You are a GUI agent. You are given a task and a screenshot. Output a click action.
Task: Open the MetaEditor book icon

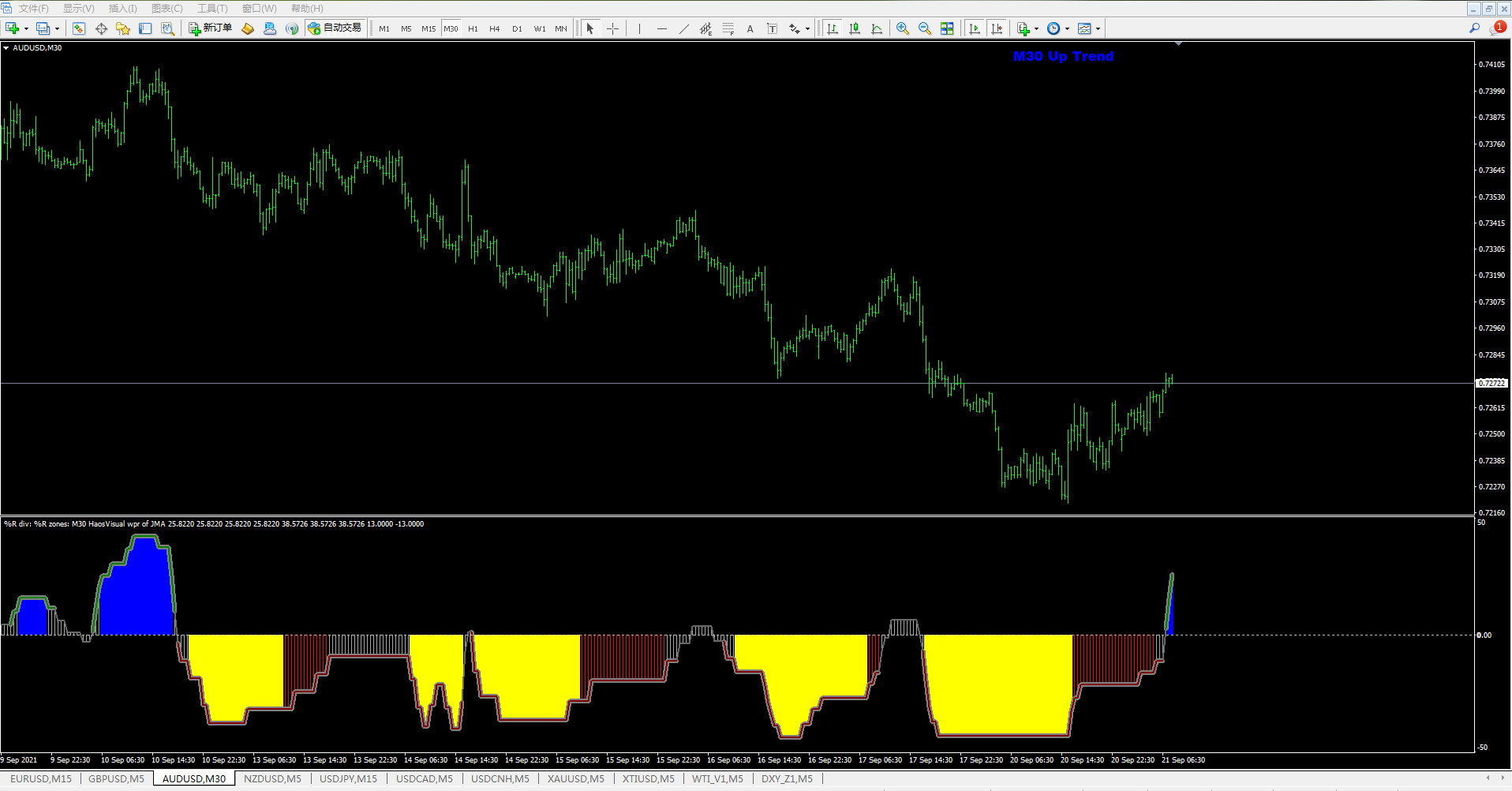click(248, 28)
